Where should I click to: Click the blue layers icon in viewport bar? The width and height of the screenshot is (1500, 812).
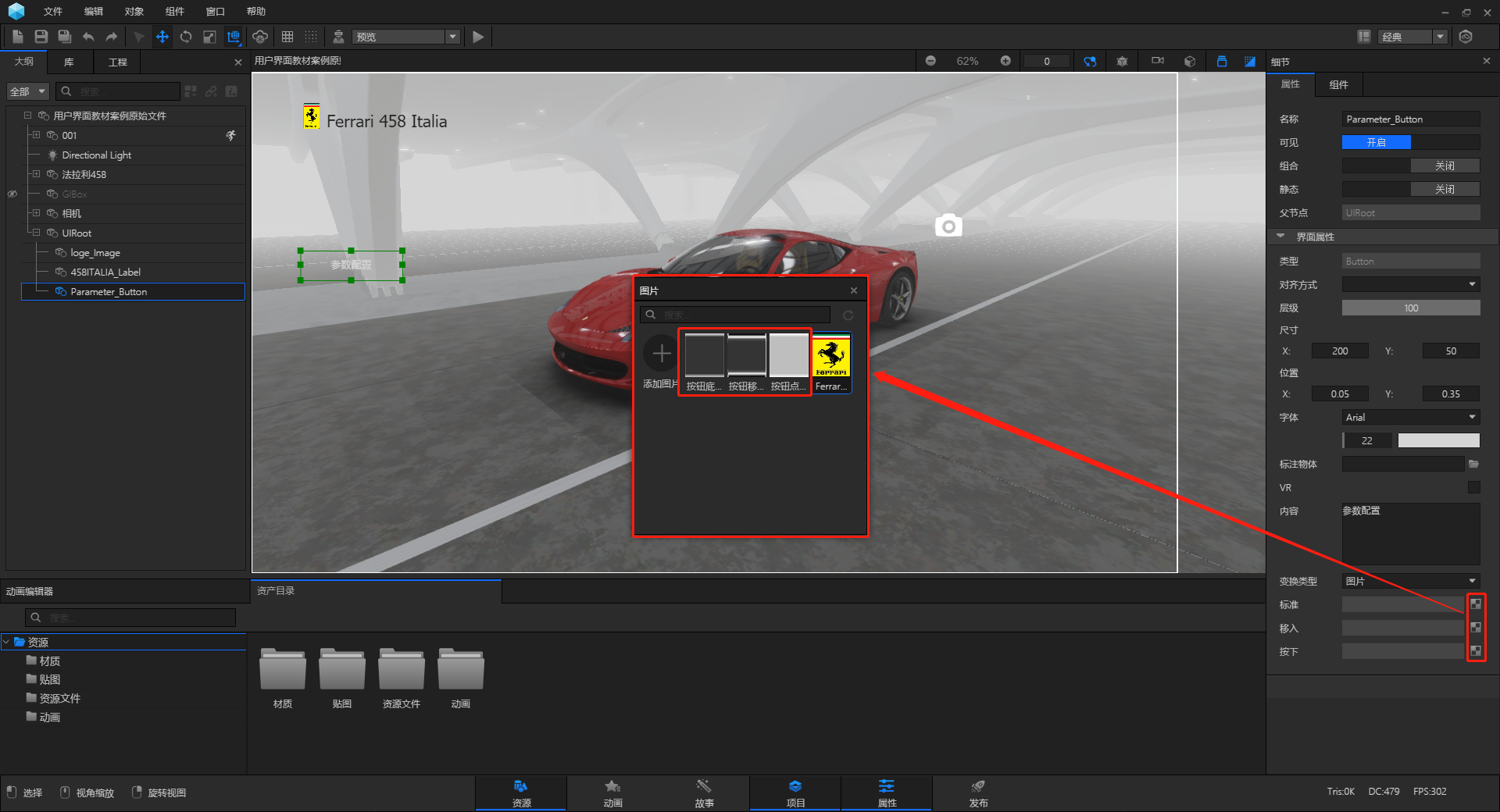(x=1222, y=61)
